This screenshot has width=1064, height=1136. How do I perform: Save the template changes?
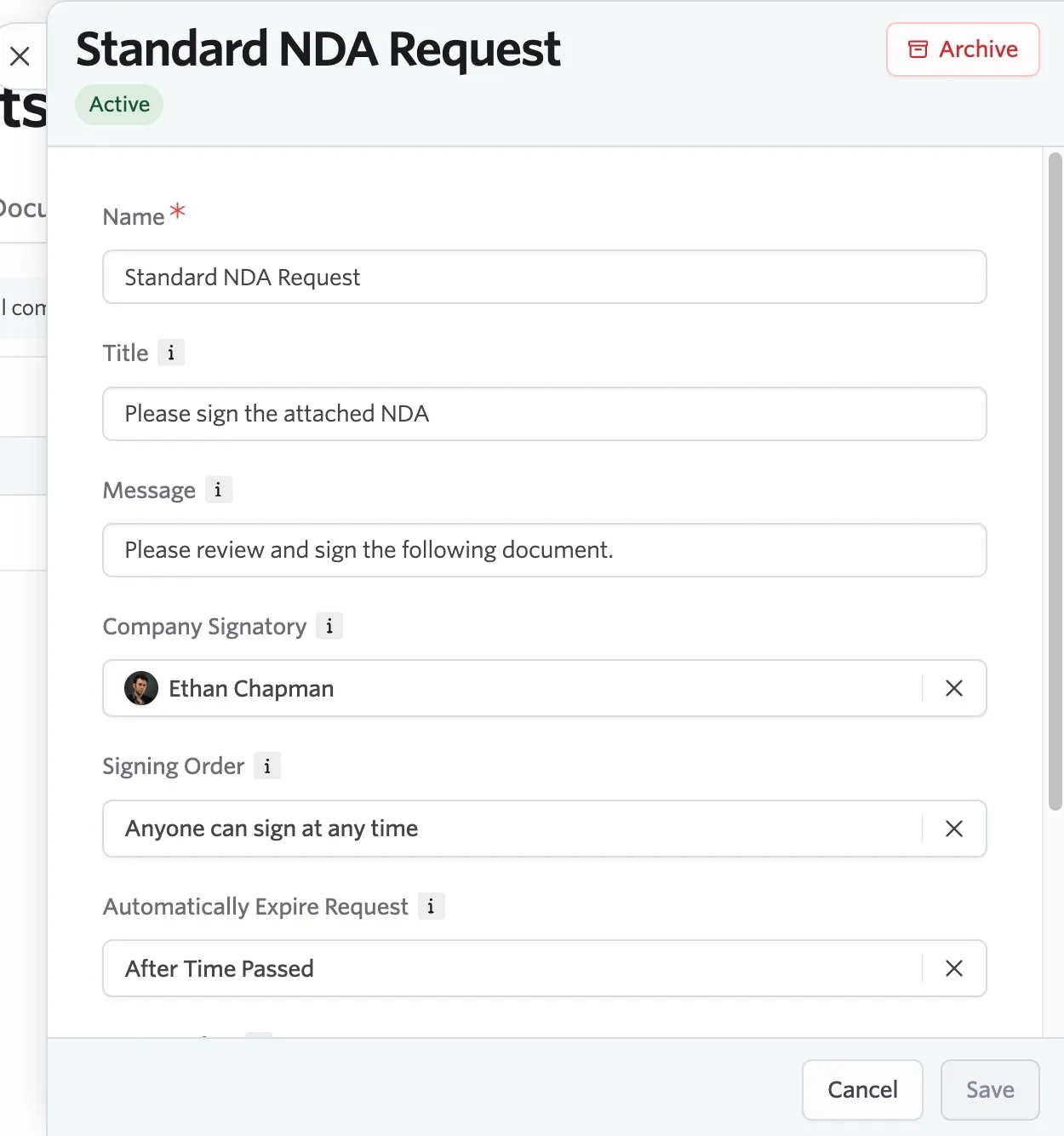990,1090
